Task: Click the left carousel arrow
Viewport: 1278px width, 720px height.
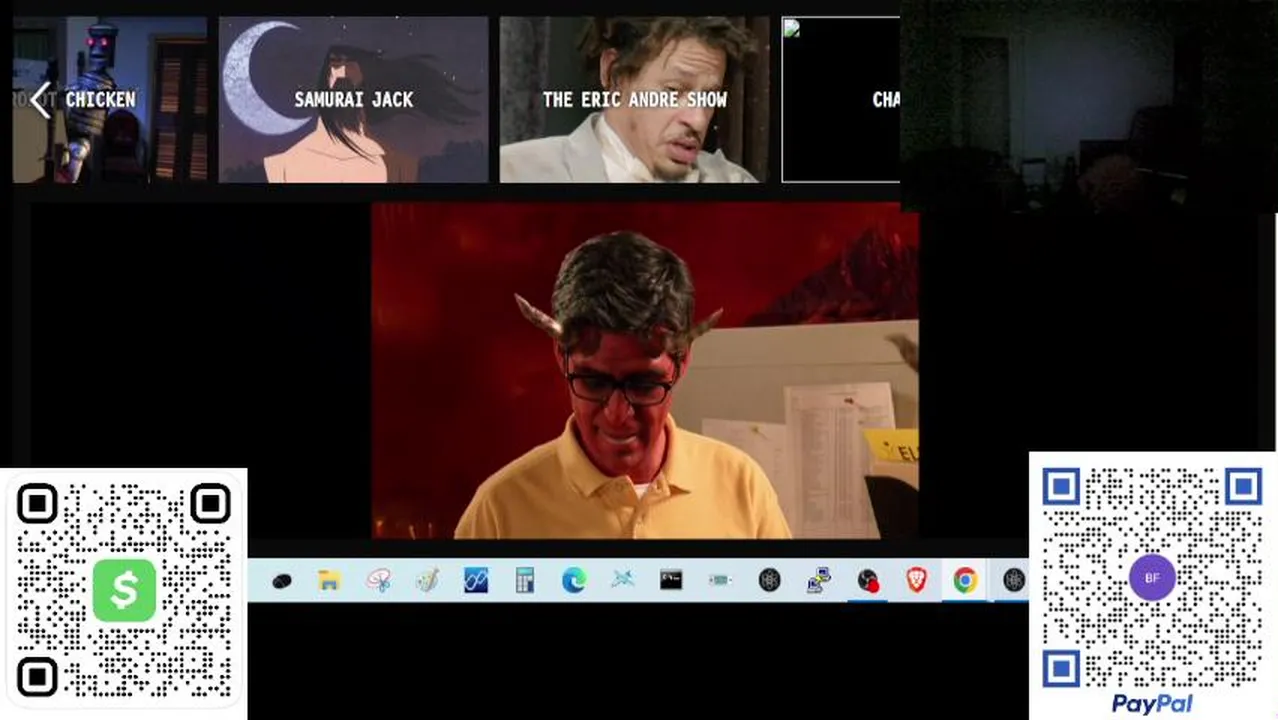Action: [40, 100]
